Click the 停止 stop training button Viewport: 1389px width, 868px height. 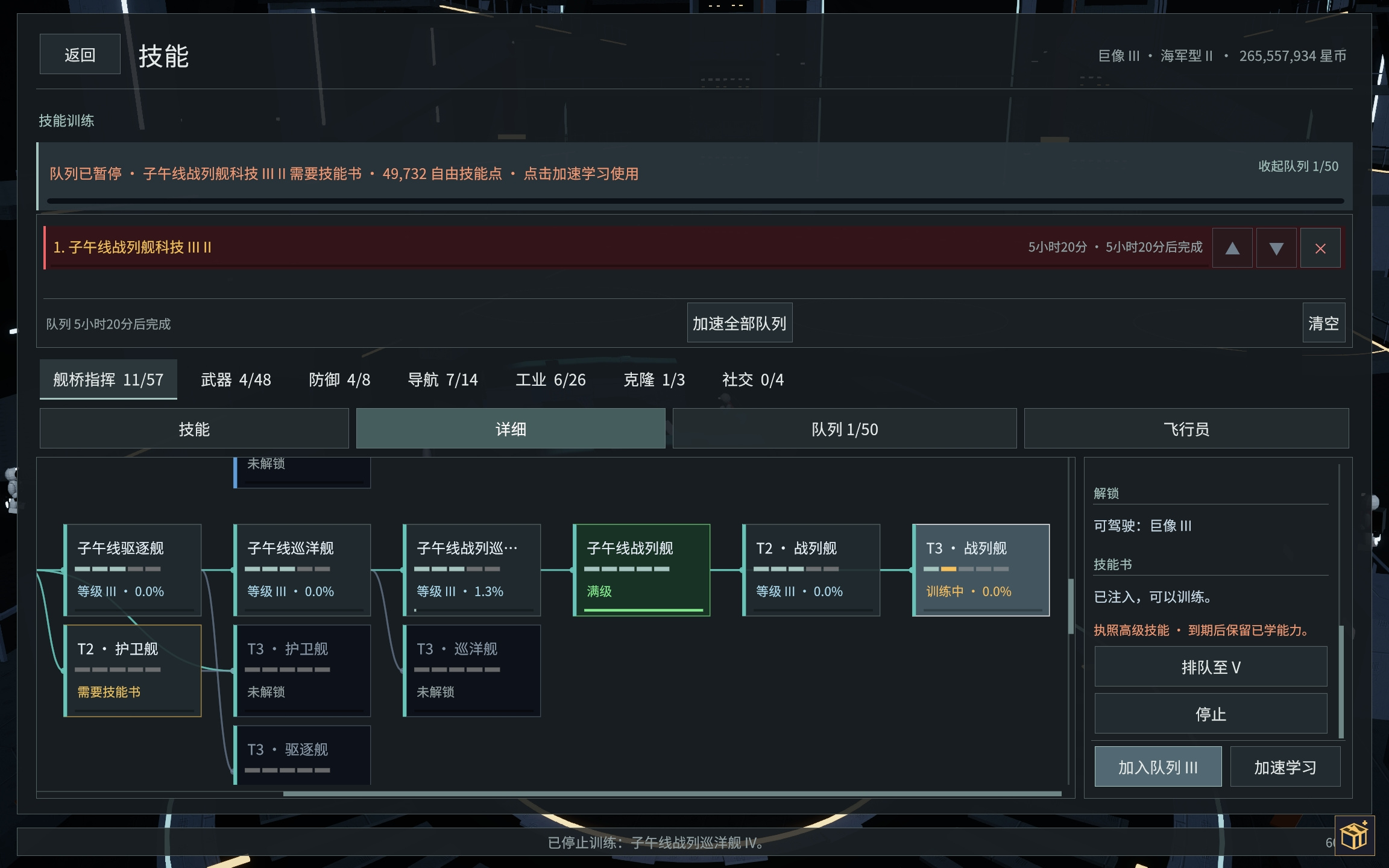point(1211,714)
